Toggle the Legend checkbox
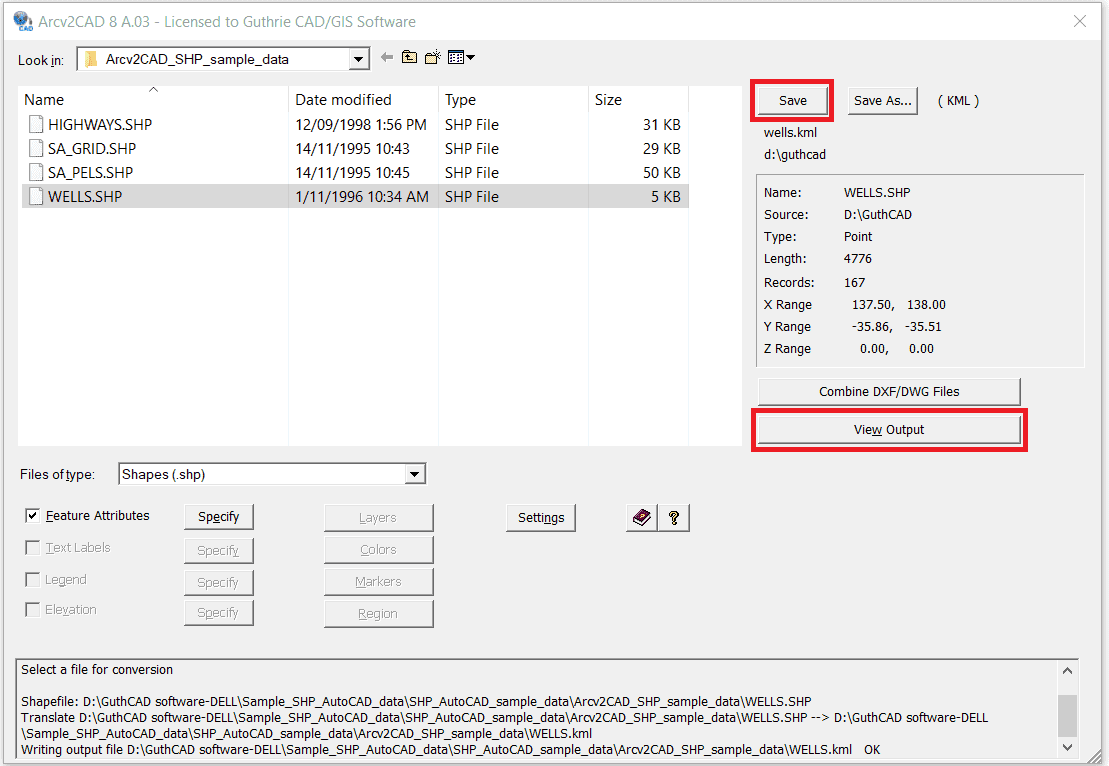Image resolution: width=1109 pixels, height=766 pixels. (33, 580)
